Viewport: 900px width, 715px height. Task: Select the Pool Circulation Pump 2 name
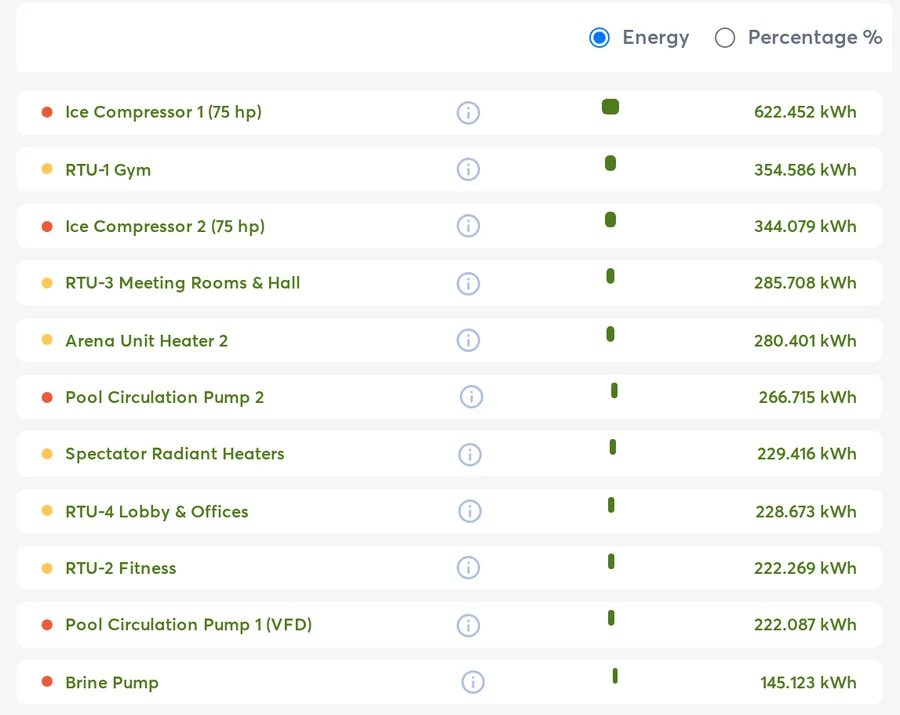165,397
